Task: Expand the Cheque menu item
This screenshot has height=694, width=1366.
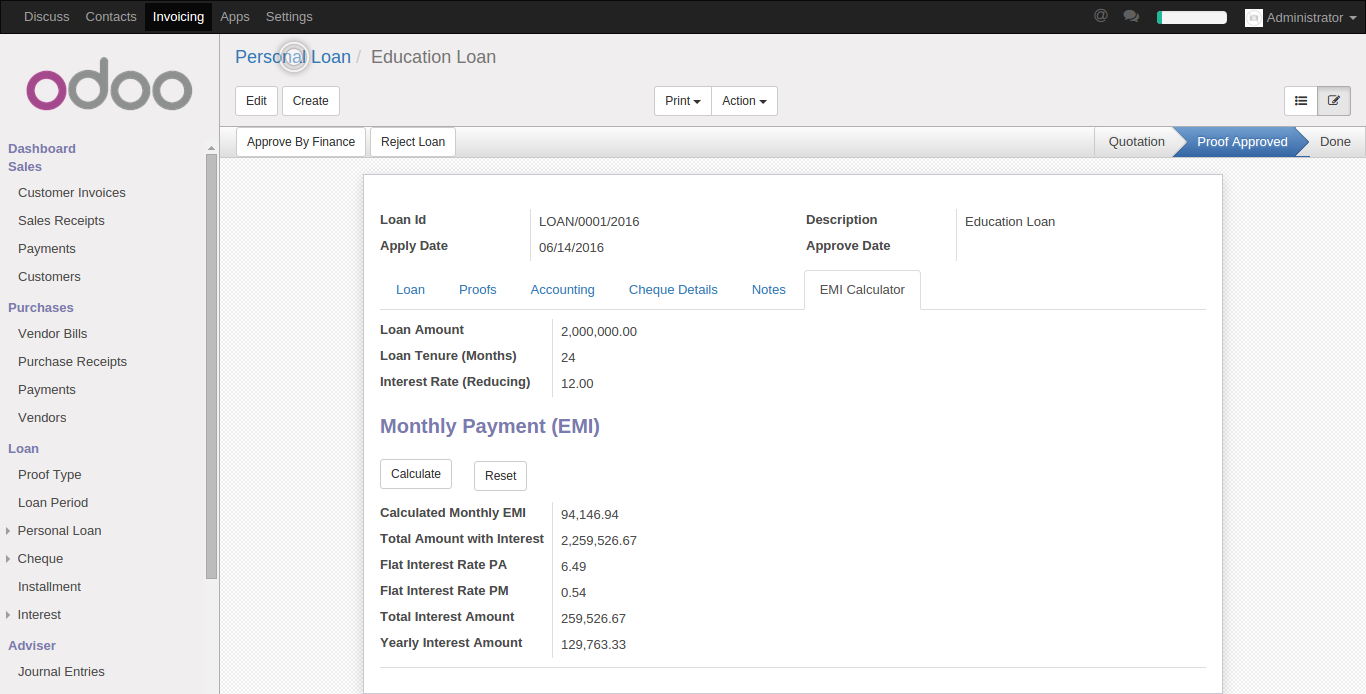Action: pyautogui.click(x=40, y=559)
